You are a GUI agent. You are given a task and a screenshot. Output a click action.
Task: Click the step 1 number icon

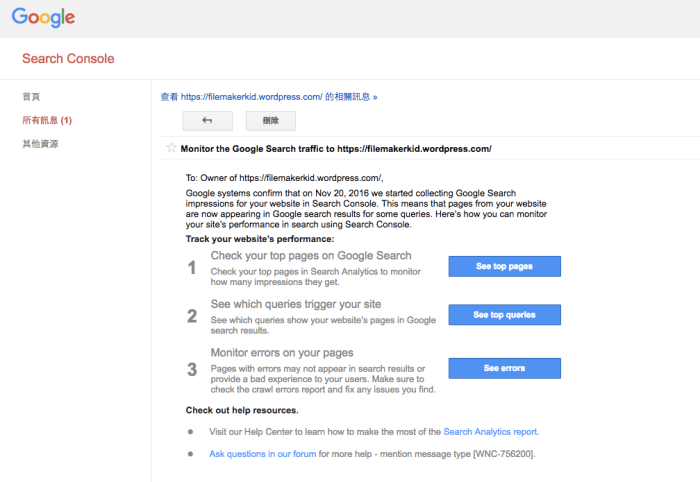pyautogui.click(x=192, y=267)
